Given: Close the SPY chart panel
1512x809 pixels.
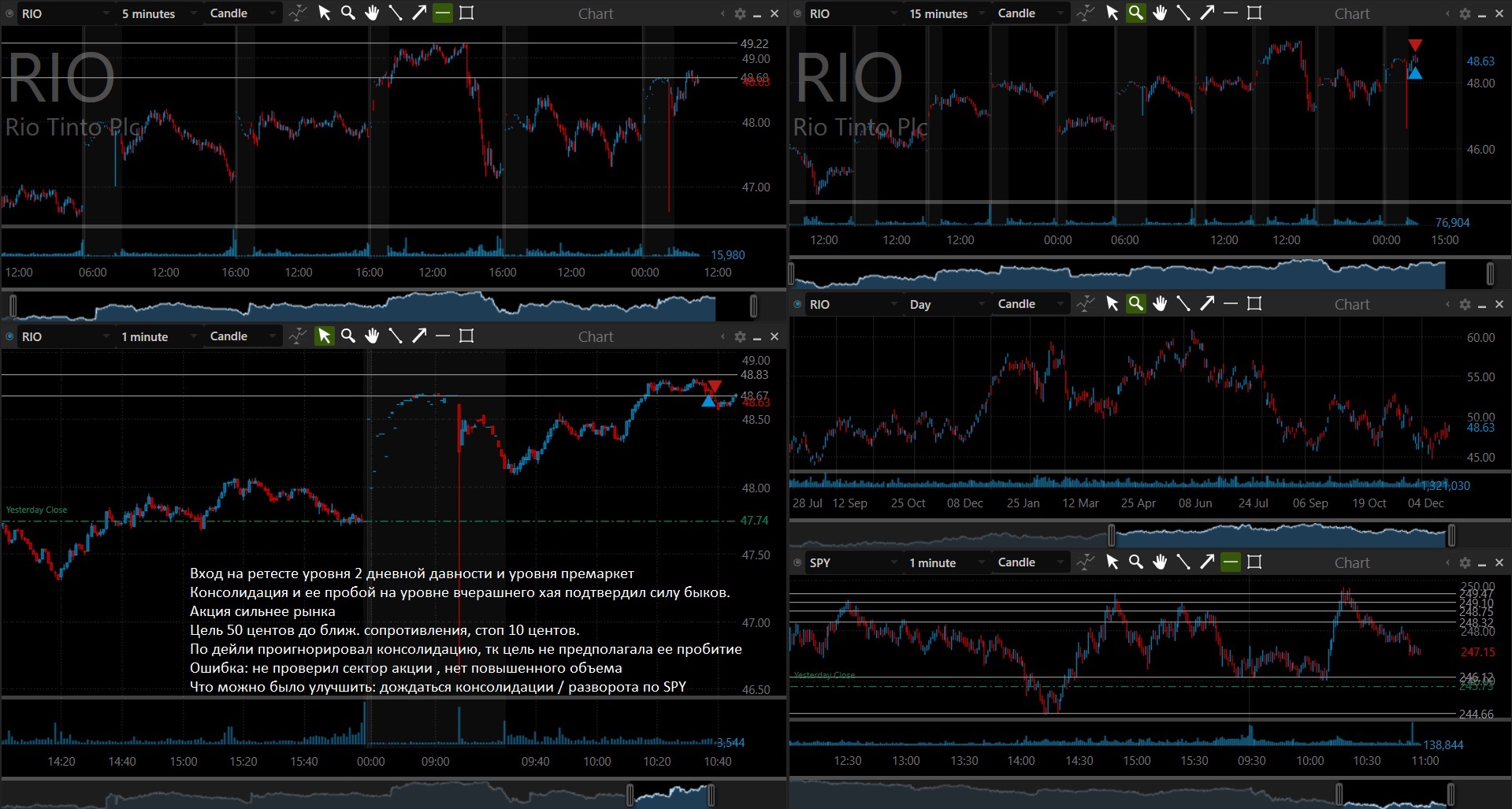Looking at the screenshot, I should (1499, 563).
